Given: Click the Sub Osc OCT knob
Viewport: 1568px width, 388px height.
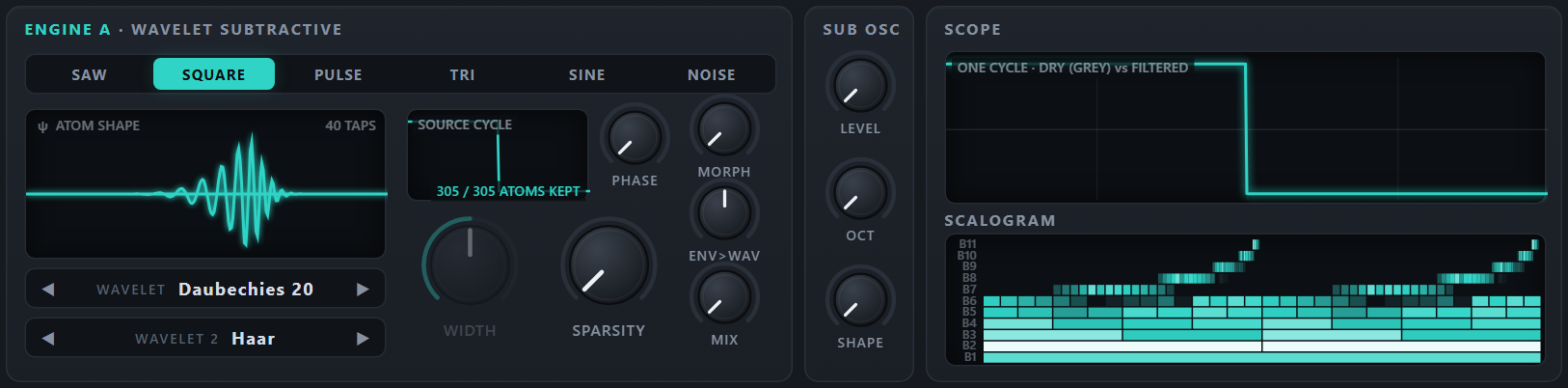Looking at the screenshot, I should [860, 192].
